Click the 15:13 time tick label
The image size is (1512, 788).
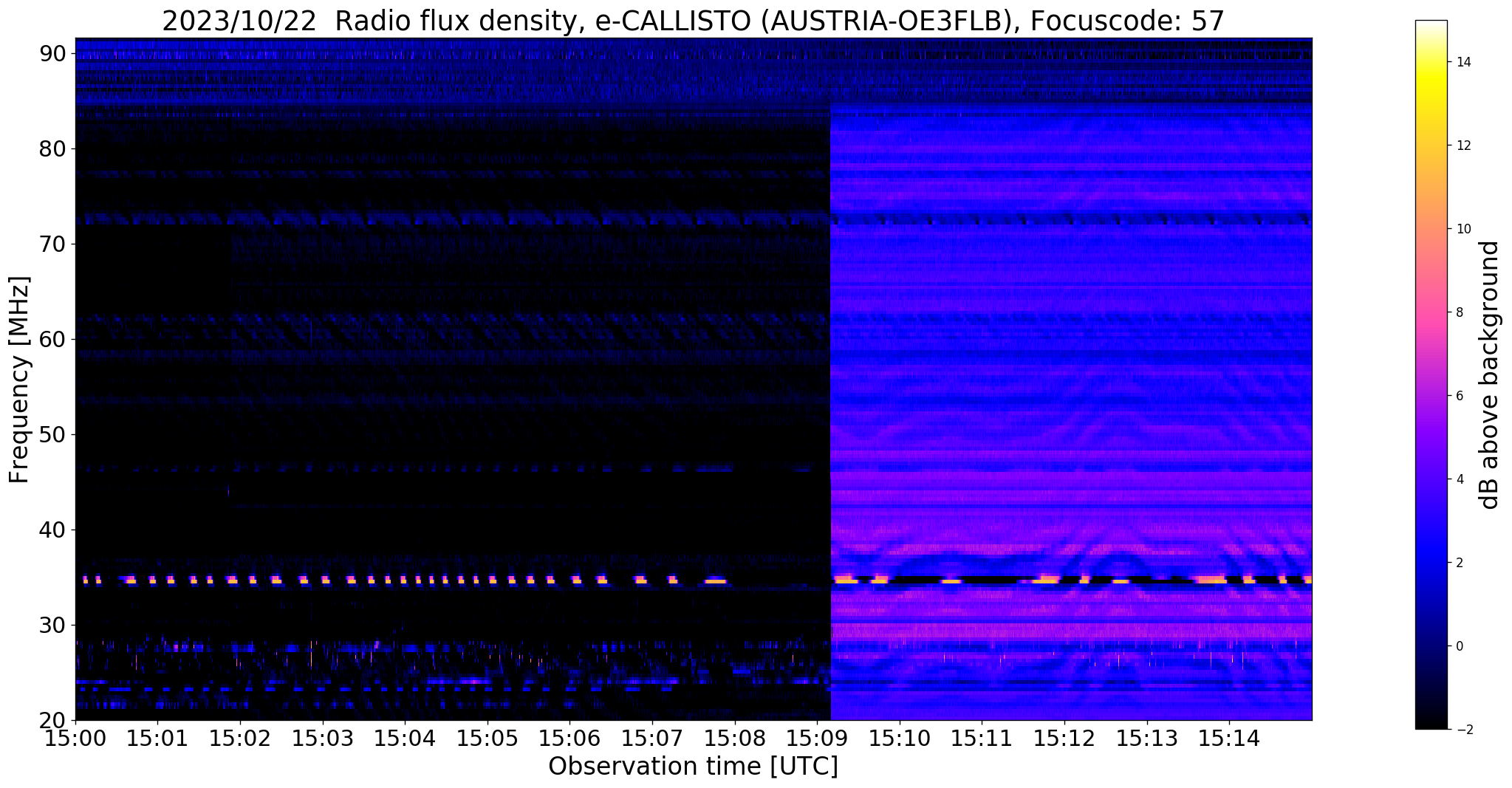[x=1147, y=737]
